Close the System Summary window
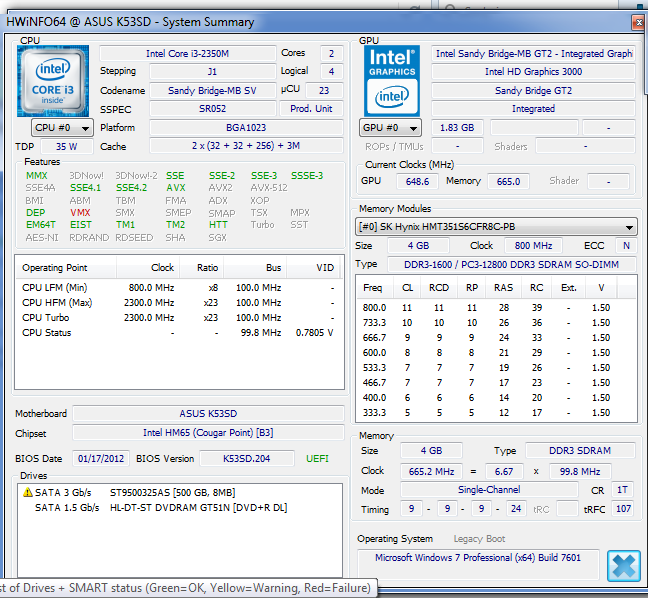This screenshot has height=598, width=648. pos(638,22)
